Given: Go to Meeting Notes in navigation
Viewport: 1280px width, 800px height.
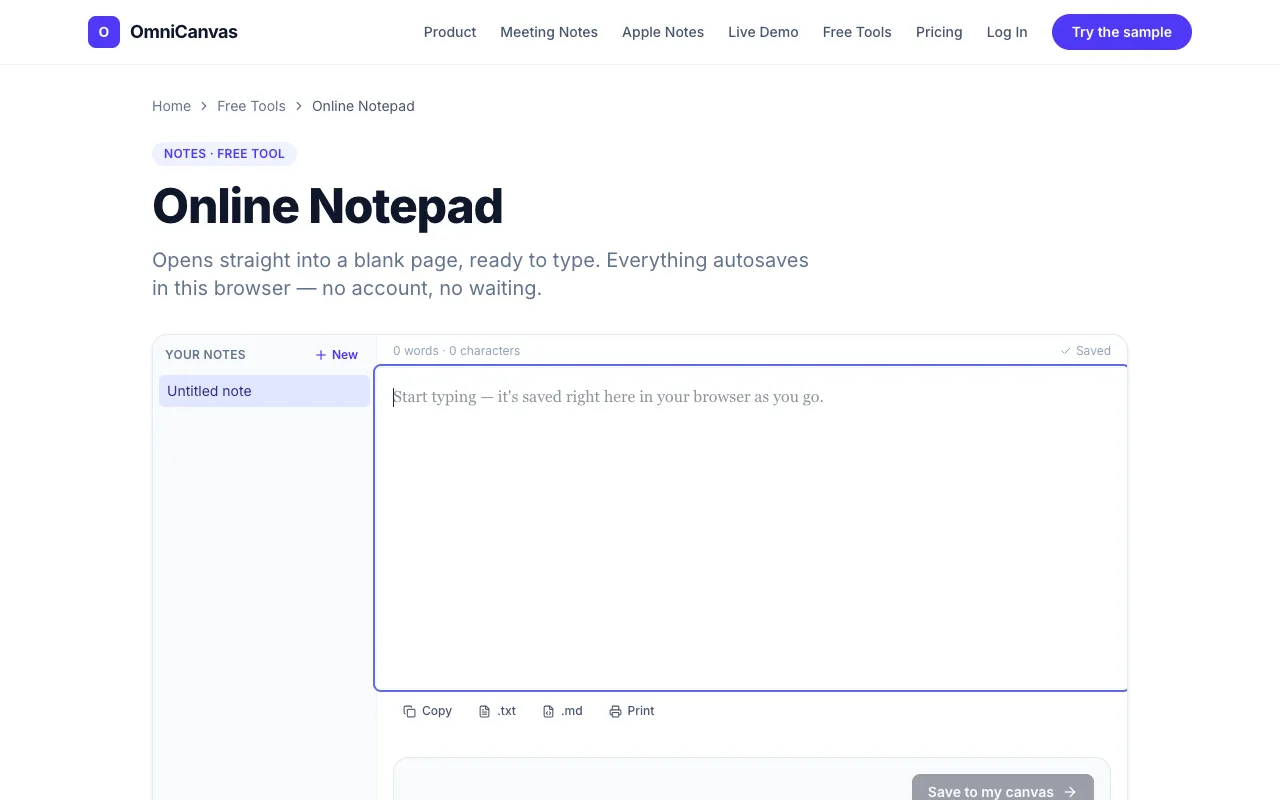Looking at the screenshot, I should 549,32.
